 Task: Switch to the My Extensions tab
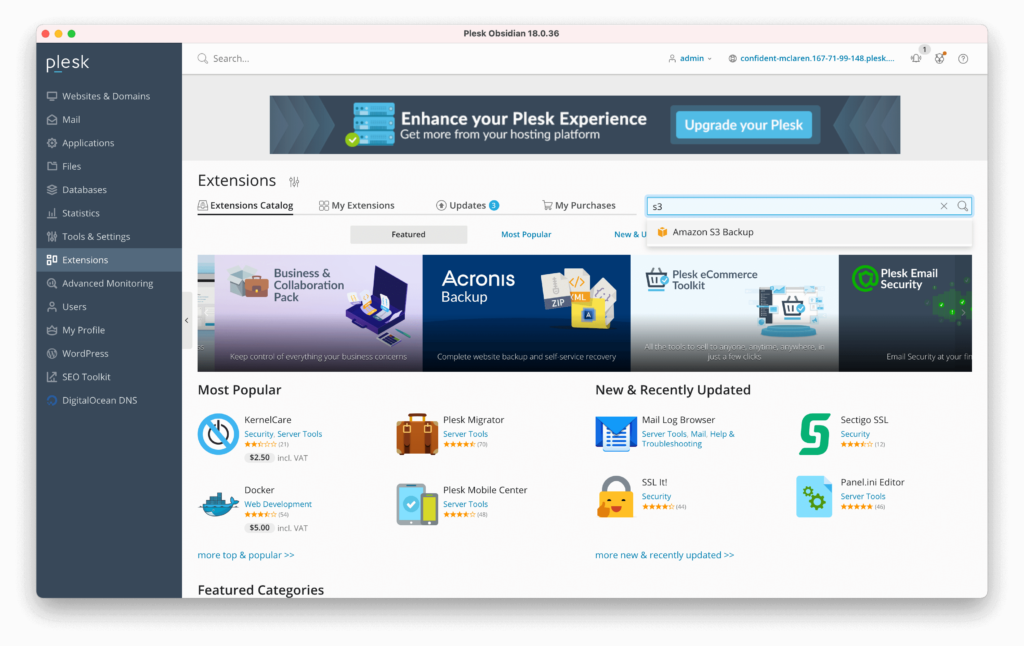pos(357,206)
